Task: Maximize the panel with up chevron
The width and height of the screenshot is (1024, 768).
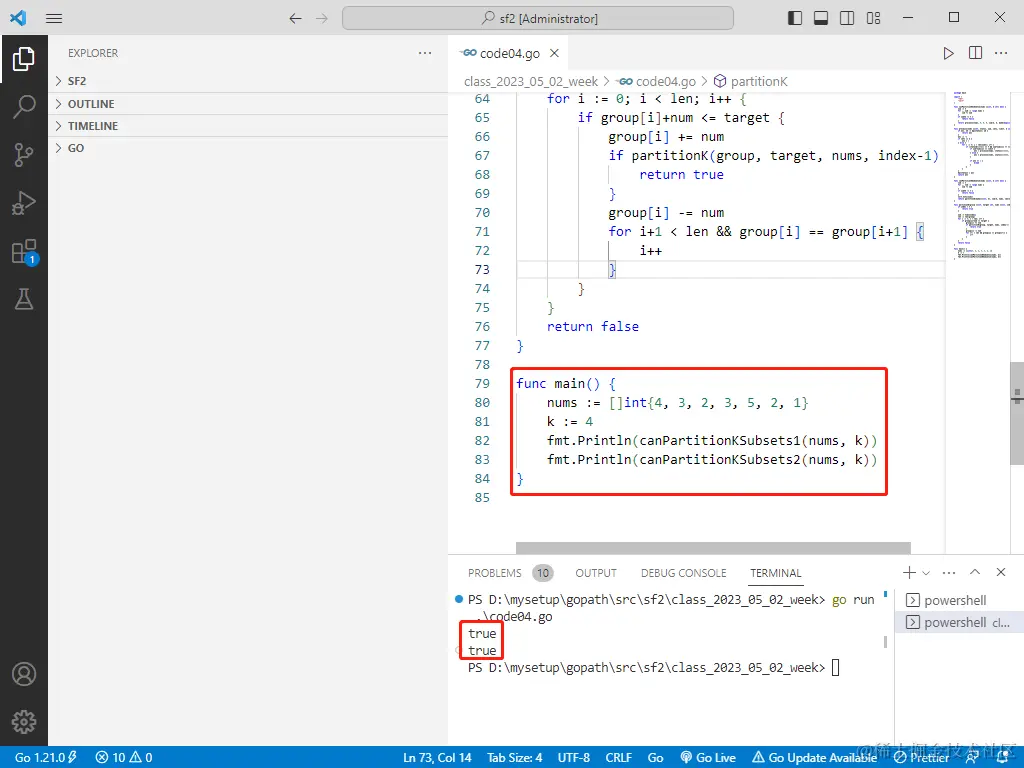Action: pyautogui.click(x=975, y=572)
